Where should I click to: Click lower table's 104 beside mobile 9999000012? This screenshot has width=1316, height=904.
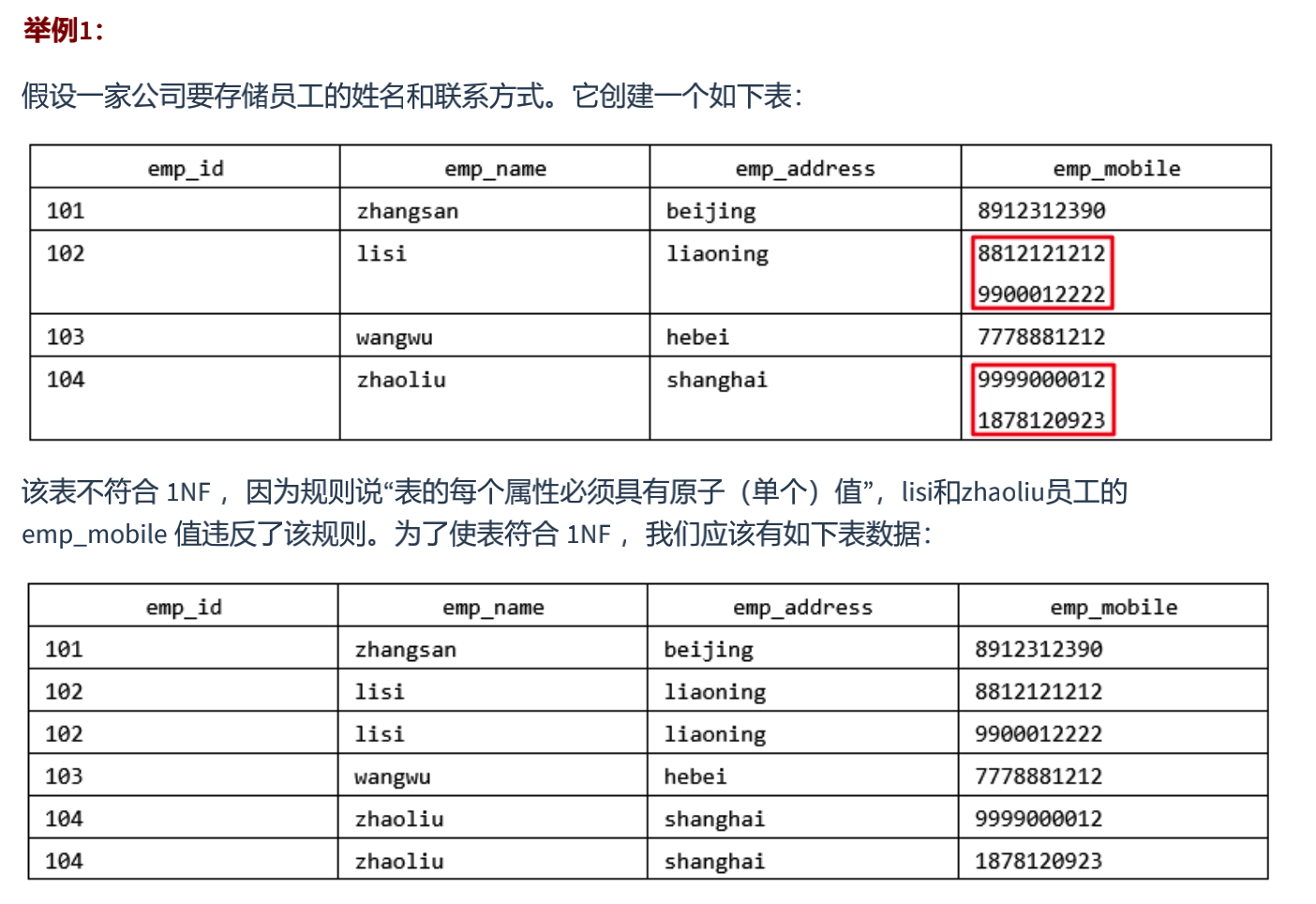(x=64, y=819)
